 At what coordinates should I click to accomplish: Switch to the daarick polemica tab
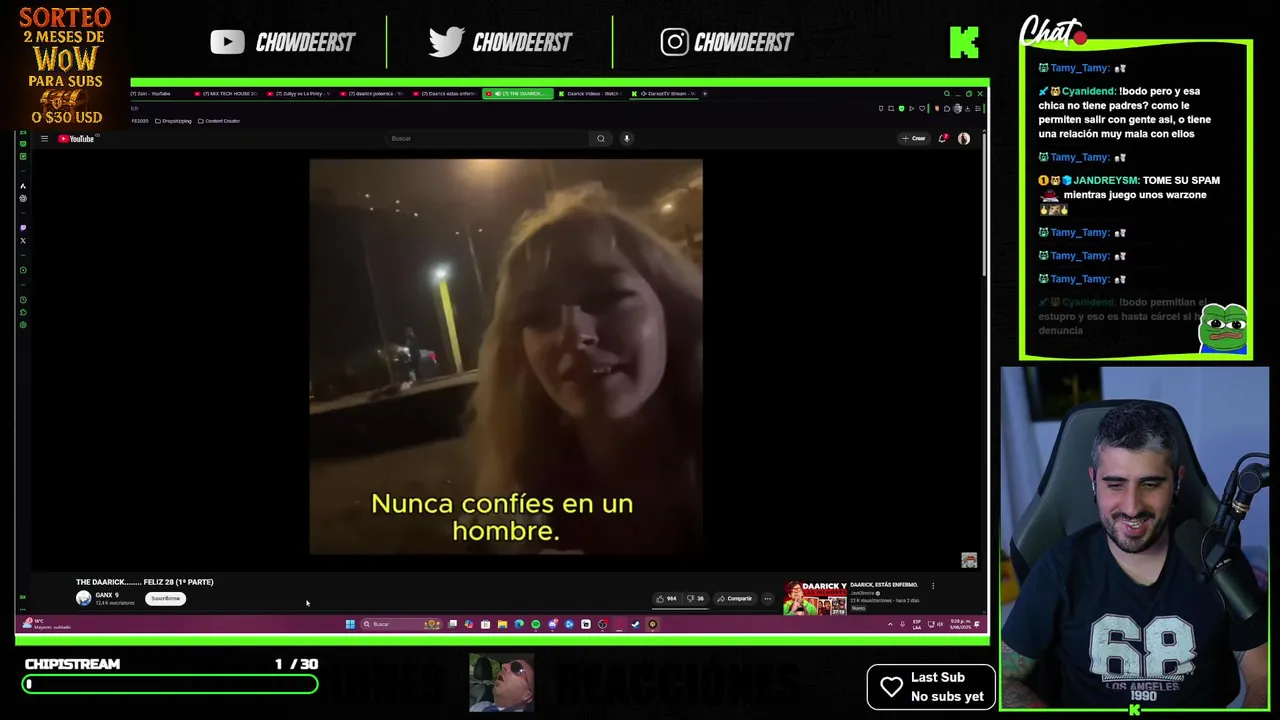click(373, 94)
